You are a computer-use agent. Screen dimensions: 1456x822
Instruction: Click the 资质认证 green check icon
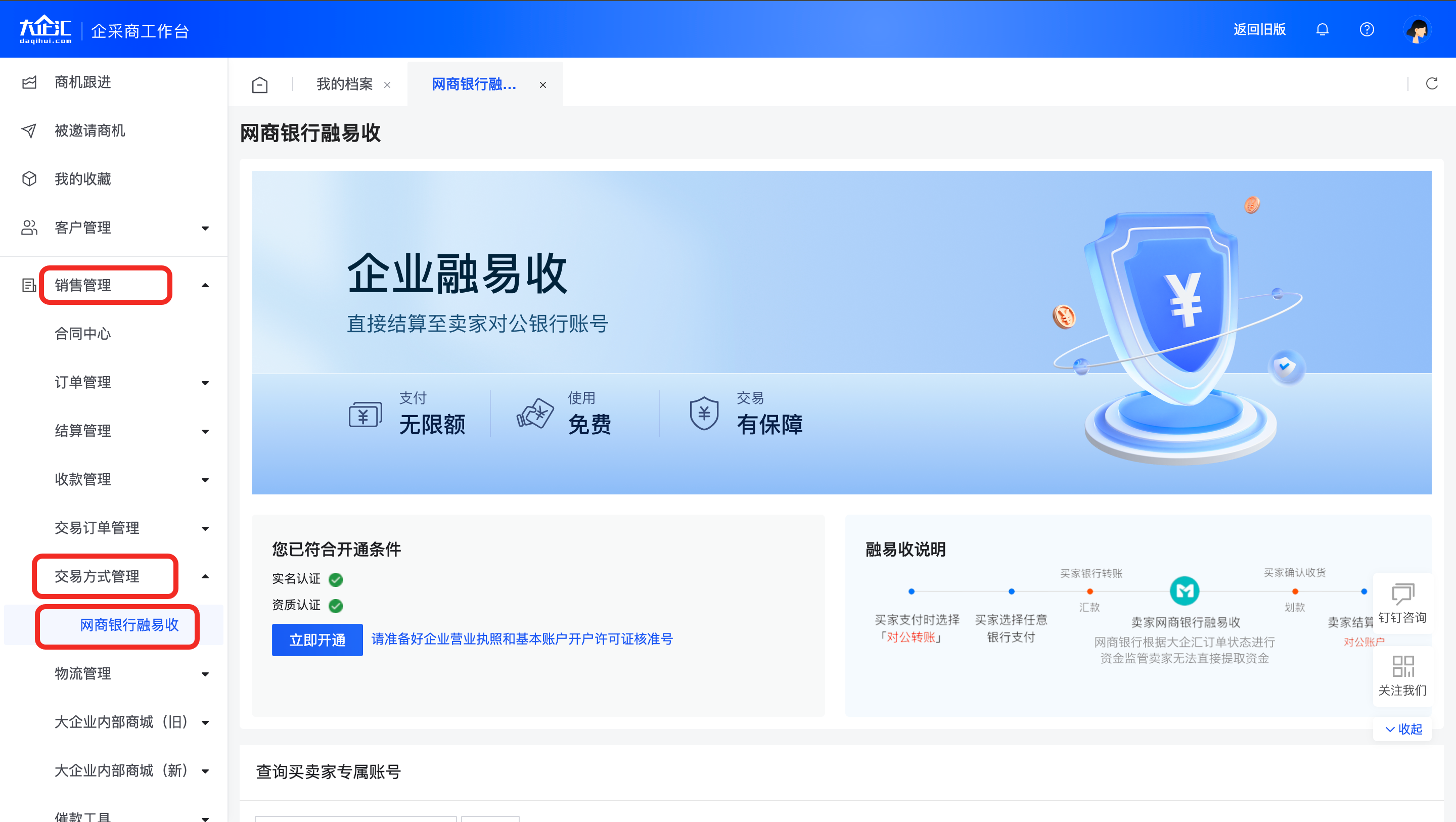click(x=336, y=606)
